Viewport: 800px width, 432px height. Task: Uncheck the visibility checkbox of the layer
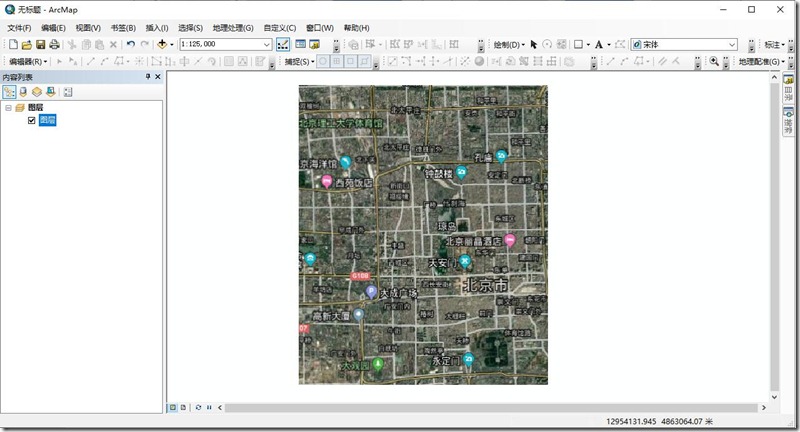pos(32,120)
